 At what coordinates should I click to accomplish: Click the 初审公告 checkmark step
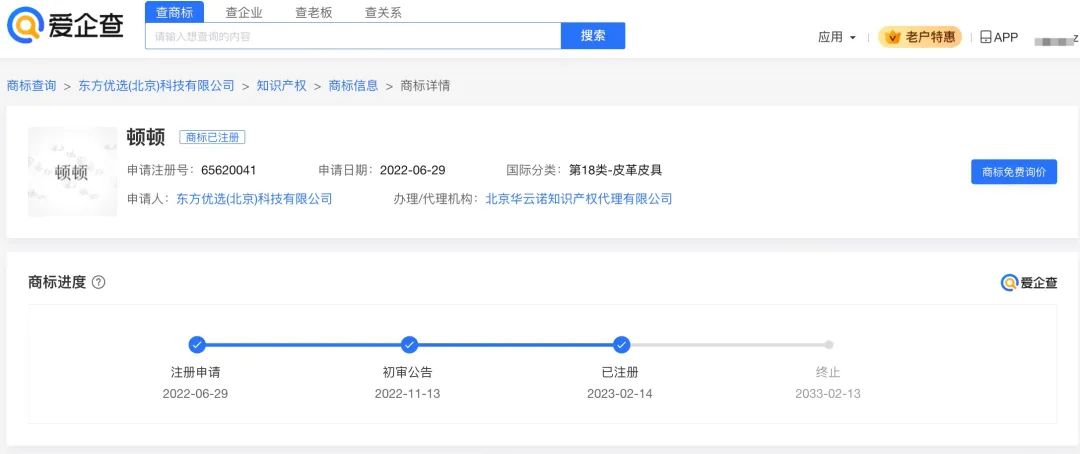click(x=409, y=345)
